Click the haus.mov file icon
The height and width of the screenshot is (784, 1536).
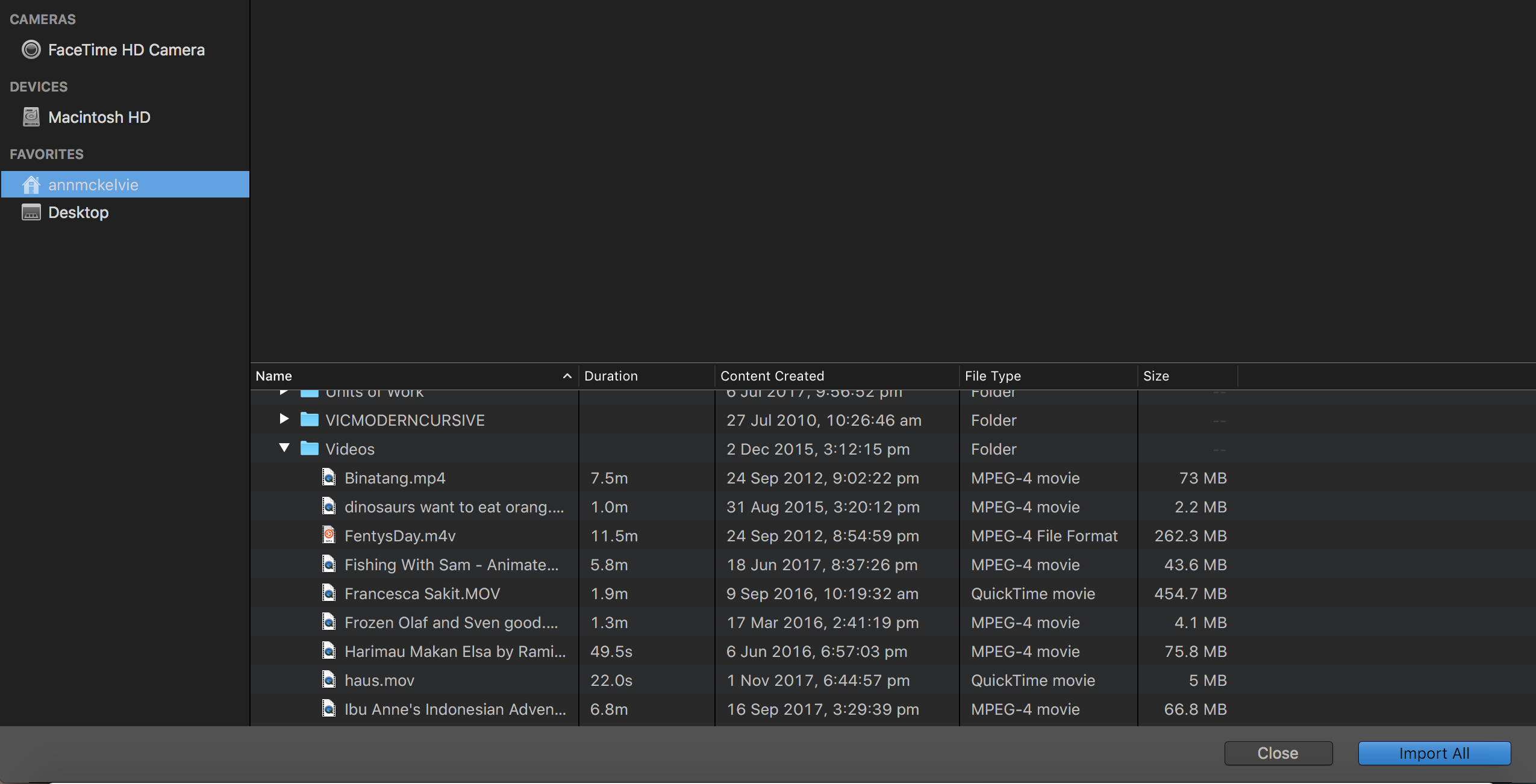tap(329, 680)
